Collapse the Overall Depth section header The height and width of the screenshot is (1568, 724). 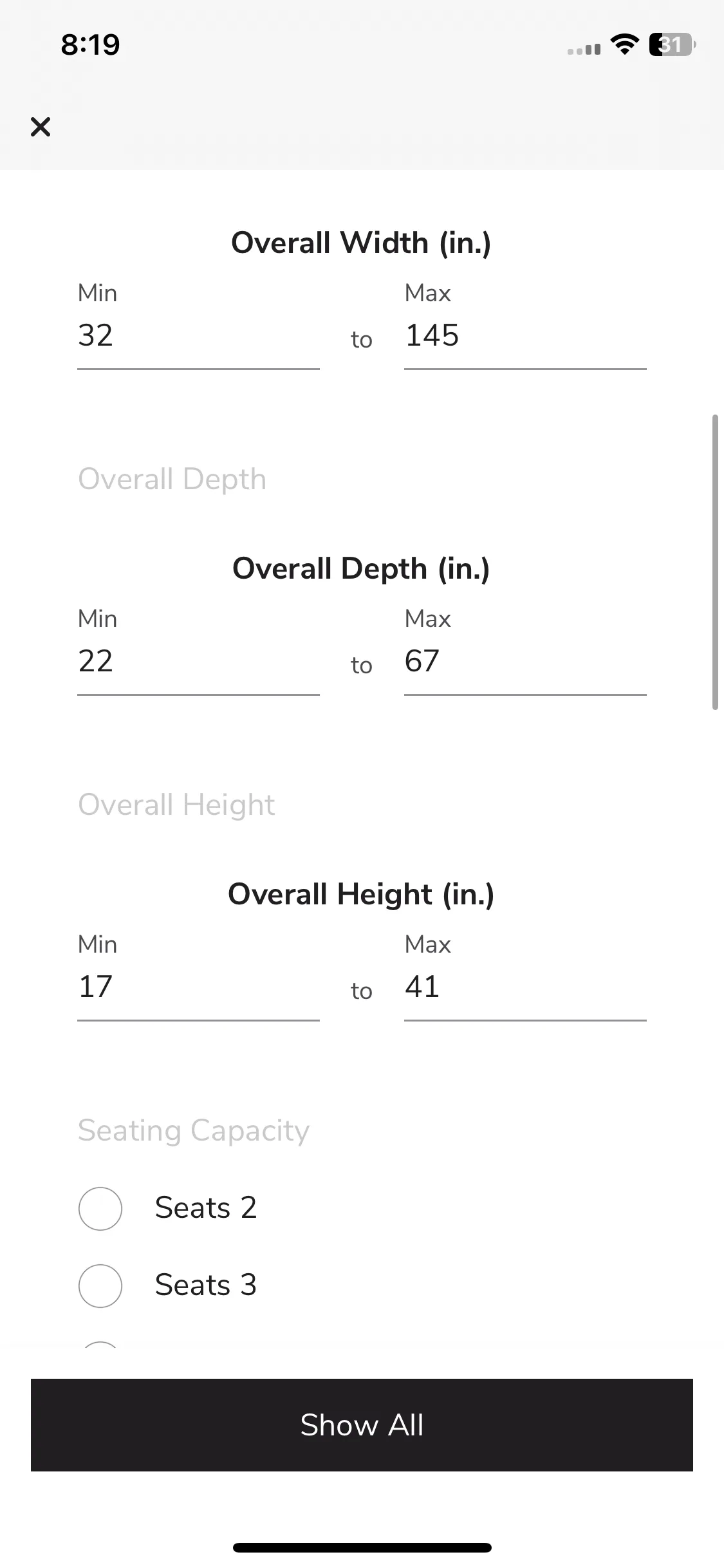pos(172,479)
